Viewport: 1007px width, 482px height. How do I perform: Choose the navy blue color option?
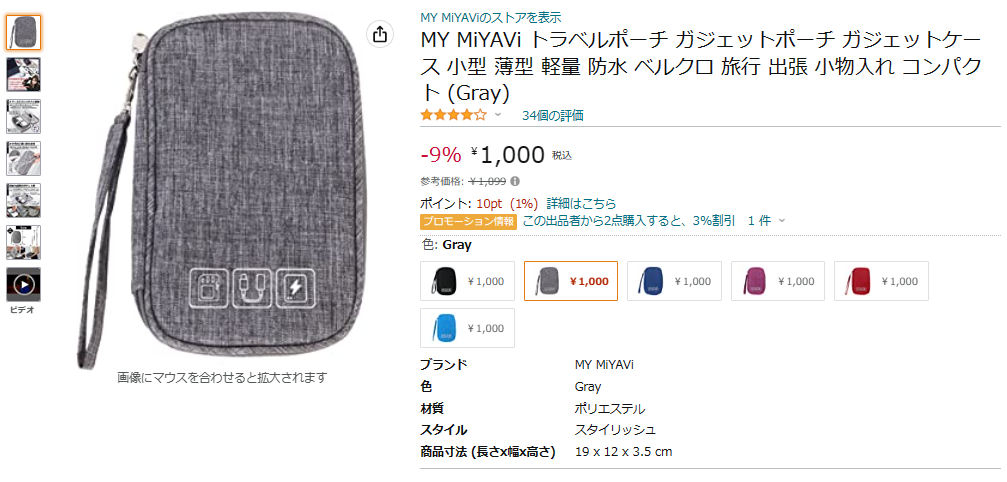[675, 281]
